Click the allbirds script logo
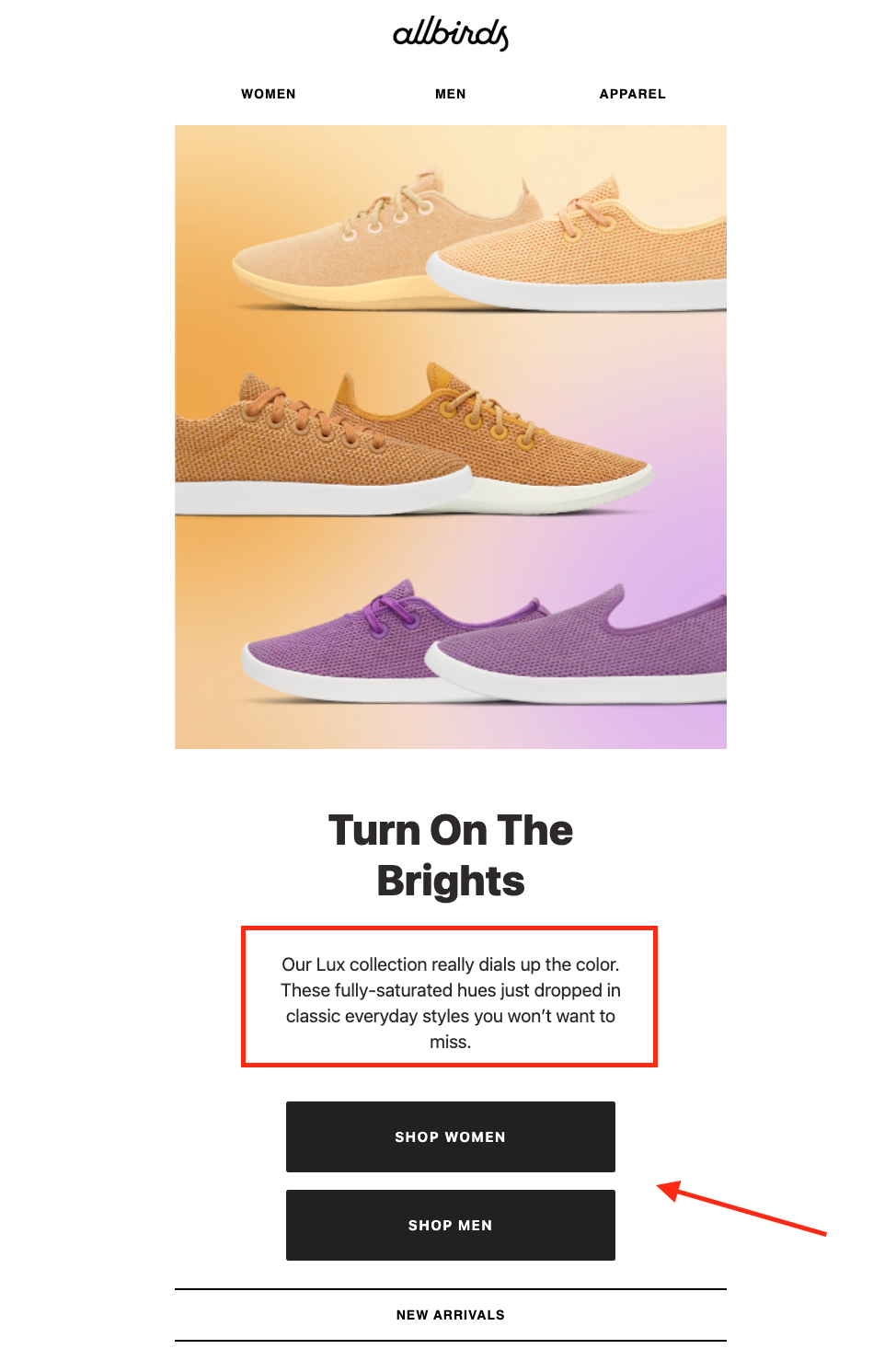 [451, 34]
